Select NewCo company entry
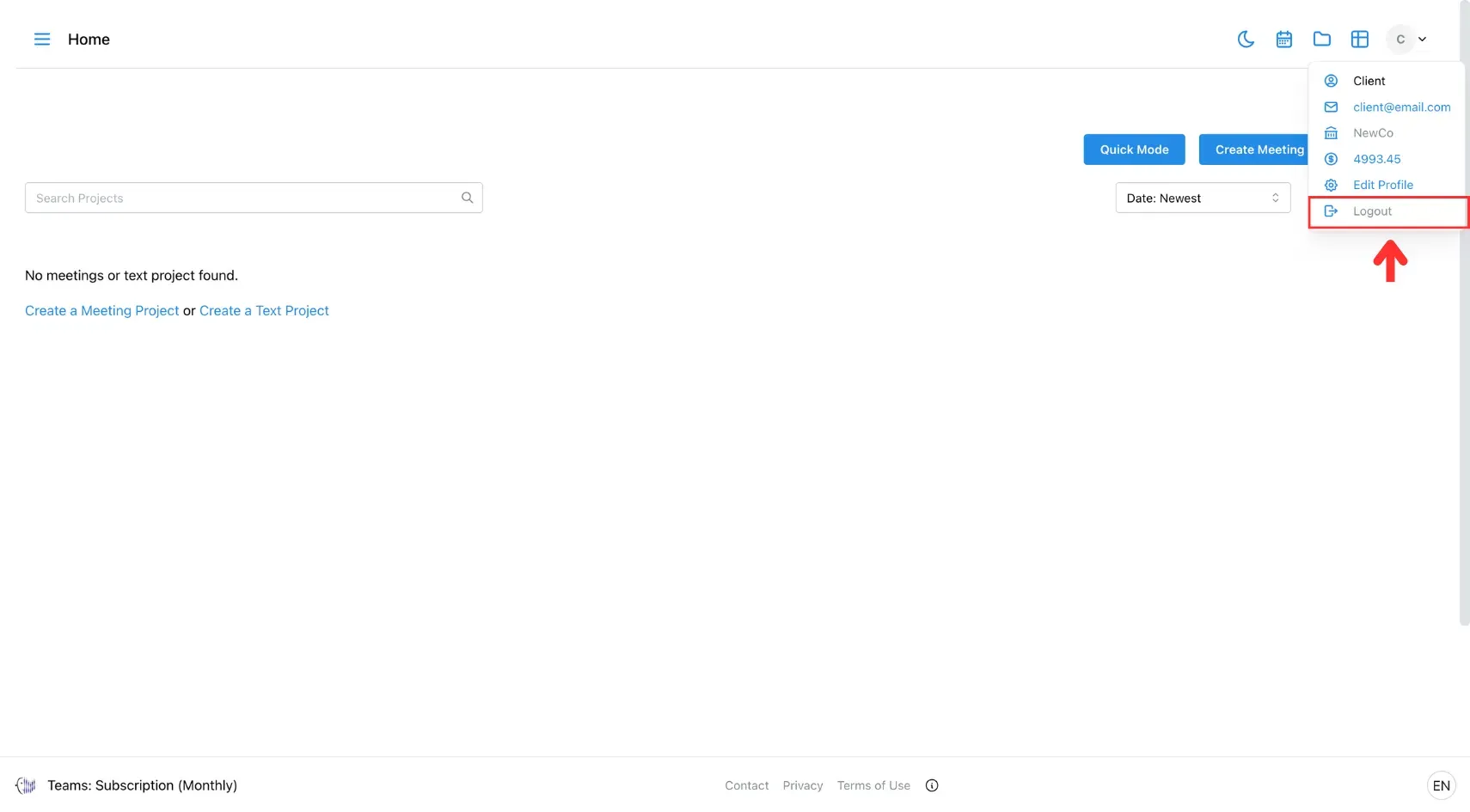 pyautogui.click(x=1373, y=133)
